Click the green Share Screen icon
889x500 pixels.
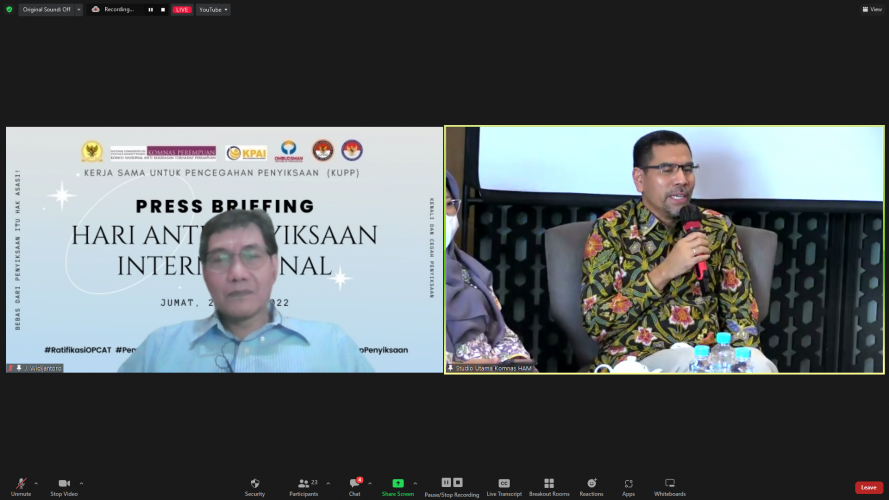point(398,484)
